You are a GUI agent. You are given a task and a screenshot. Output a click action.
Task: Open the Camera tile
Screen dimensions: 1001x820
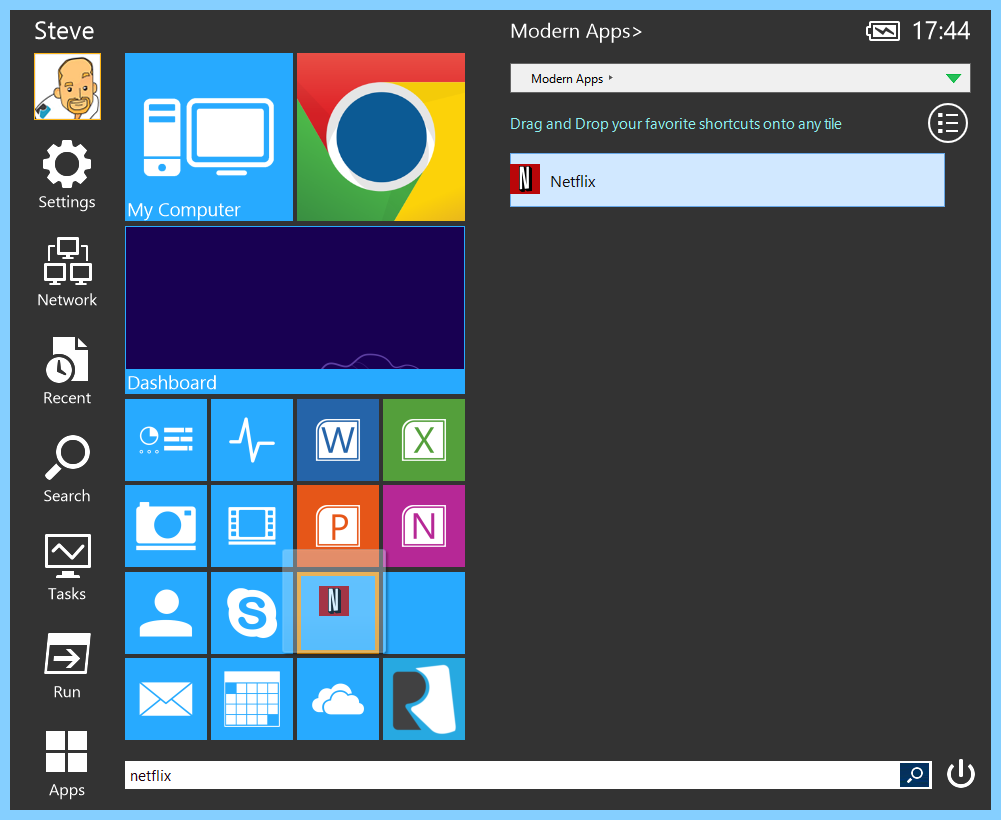point(166,526)
